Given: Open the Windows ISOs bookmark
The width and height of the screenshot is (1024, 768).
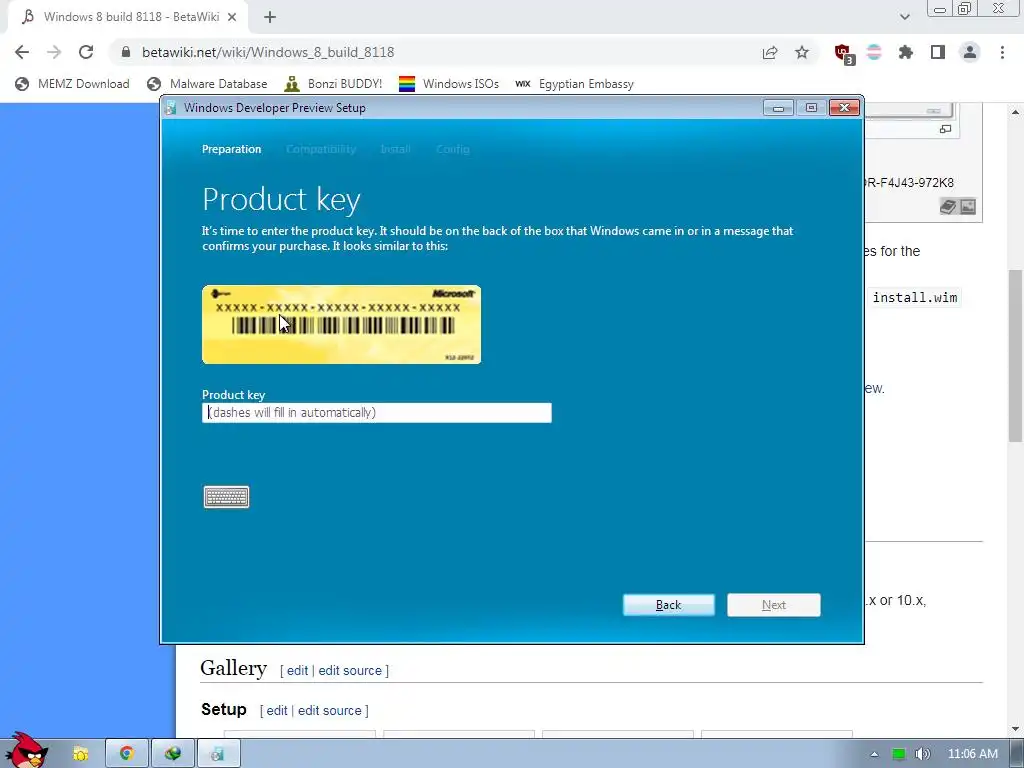Looking at the screenshot, I should pyautogui.click(x=449, y=84).
